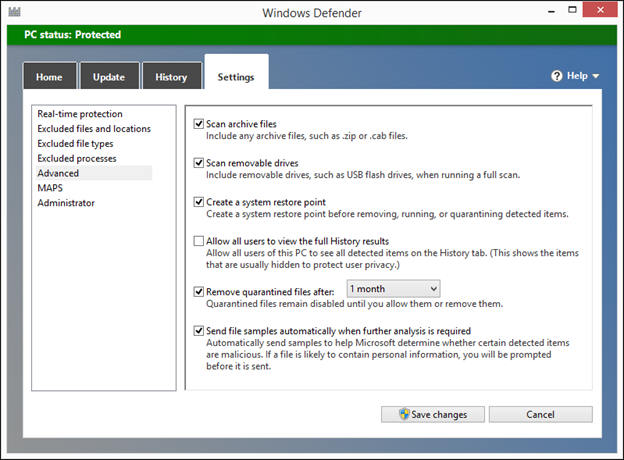
Task: Open the MAPS settings section
Action: point(50,188)
